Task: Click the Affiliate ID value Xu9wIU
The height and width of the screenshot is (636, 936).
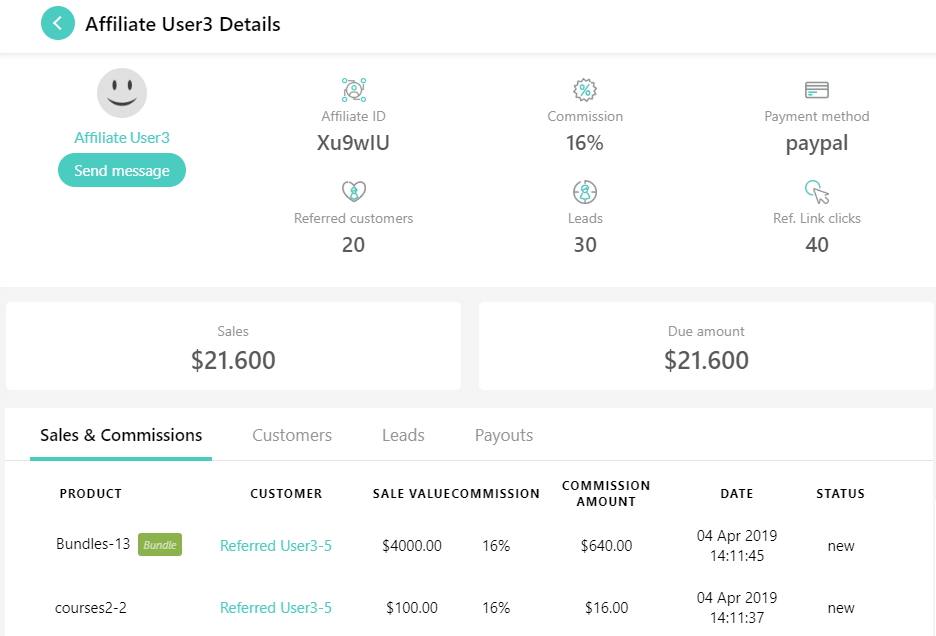Action: point(353,143)
